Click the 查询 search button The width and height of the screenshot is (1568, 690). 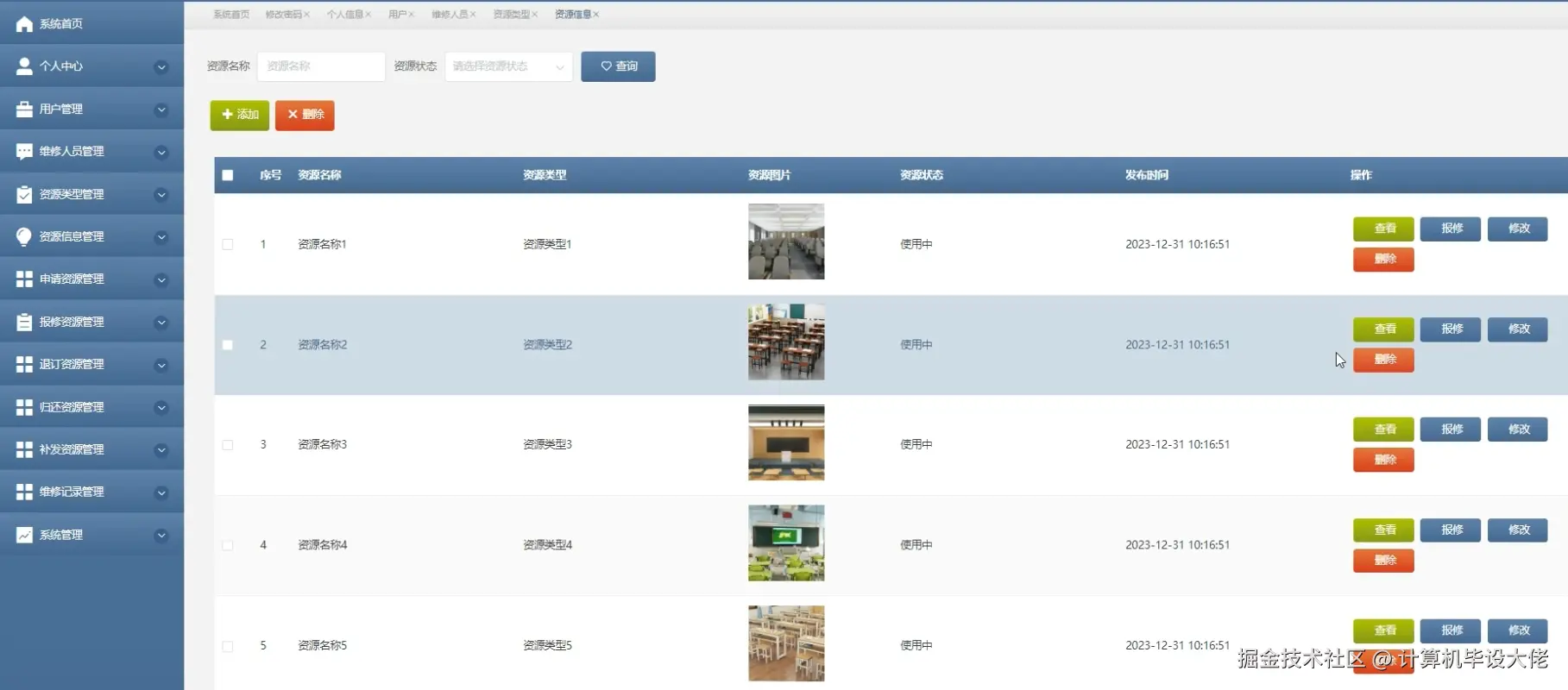pyautogui.click(x=618, y=66)
